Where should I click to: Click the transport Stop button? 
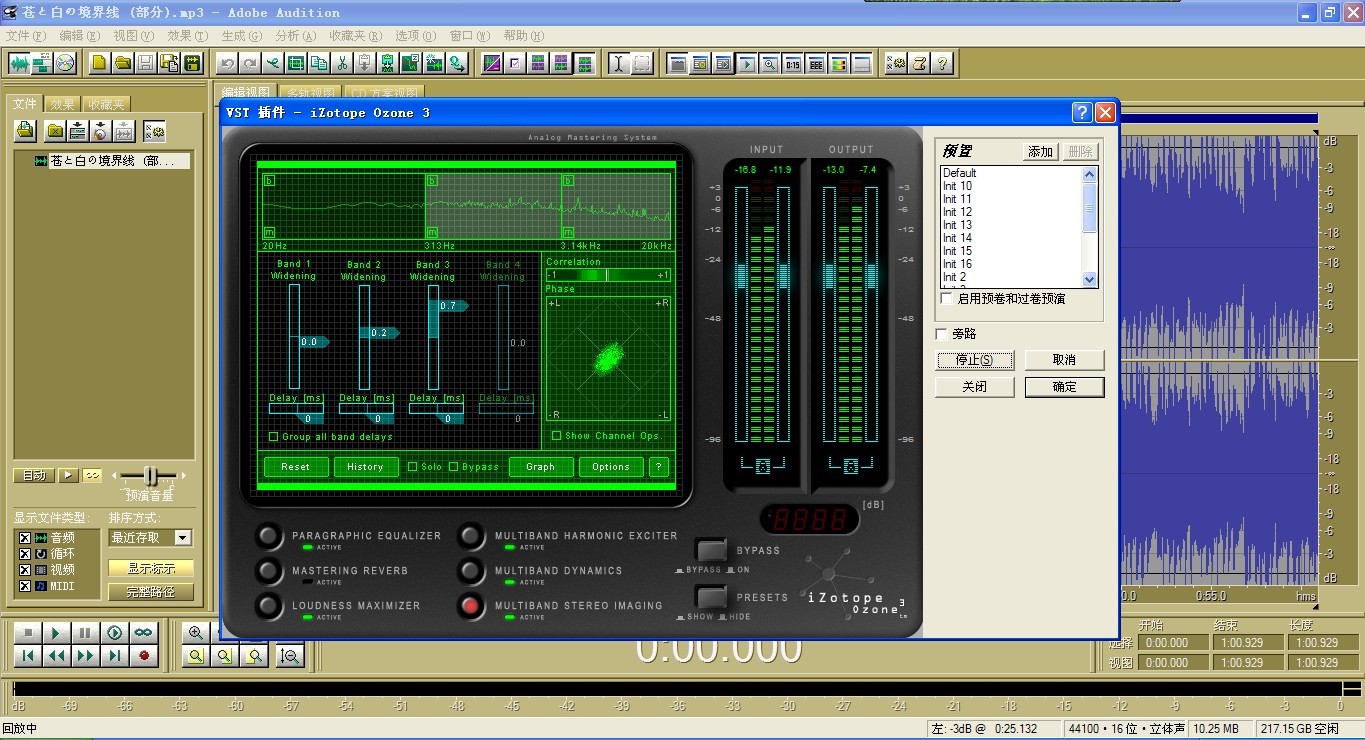tap(28, 632)
